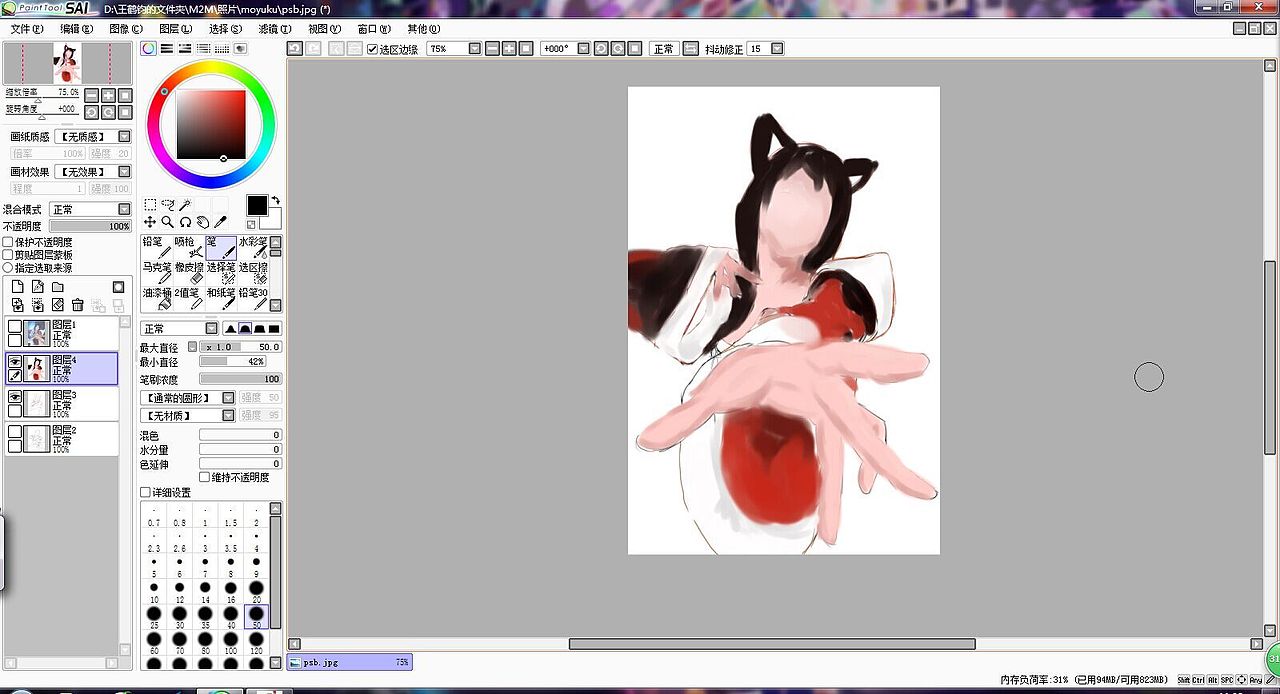
Task: Select the 2值笔 binary pen tool
Action: pos(188,299)
